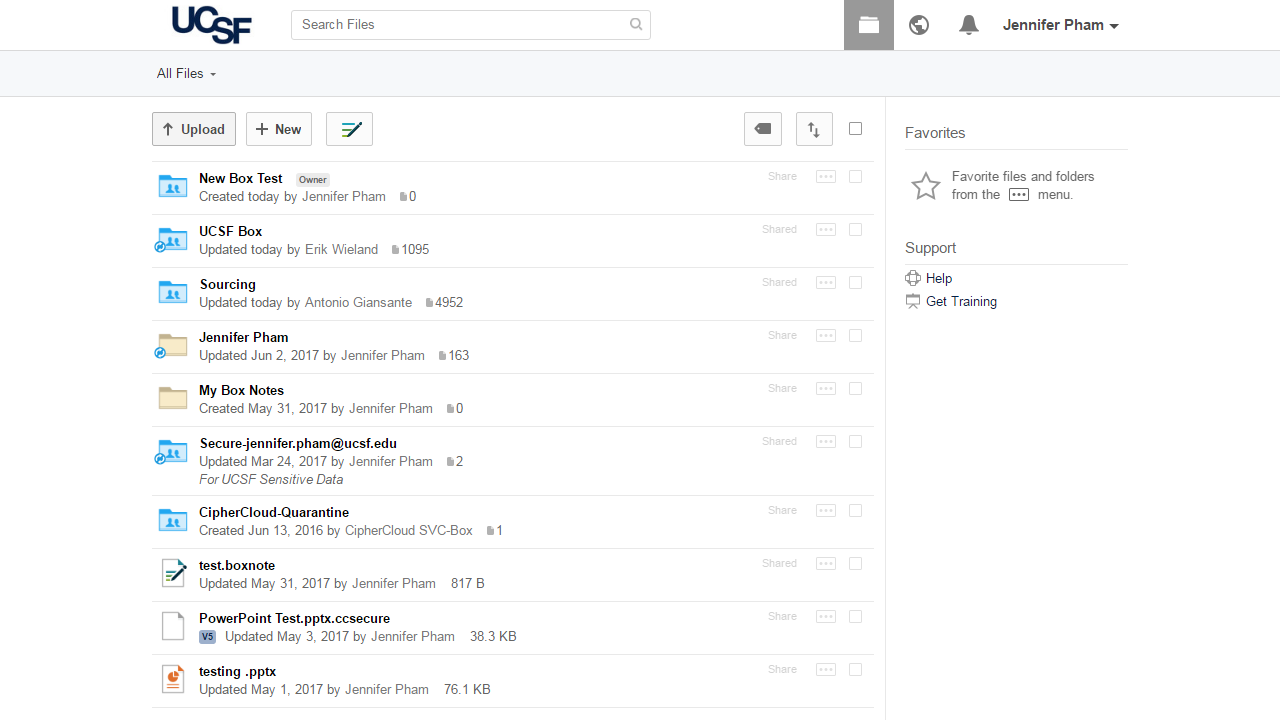Open the UCSF Box folder name
Screen dimensions: 1280x720
click(231, 232)
